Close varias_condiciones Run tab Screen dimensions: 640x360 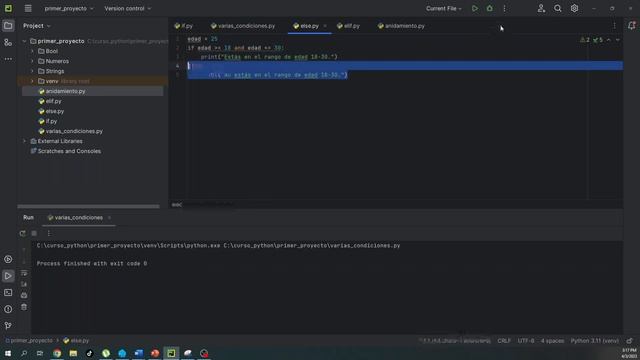click(109, 218)
